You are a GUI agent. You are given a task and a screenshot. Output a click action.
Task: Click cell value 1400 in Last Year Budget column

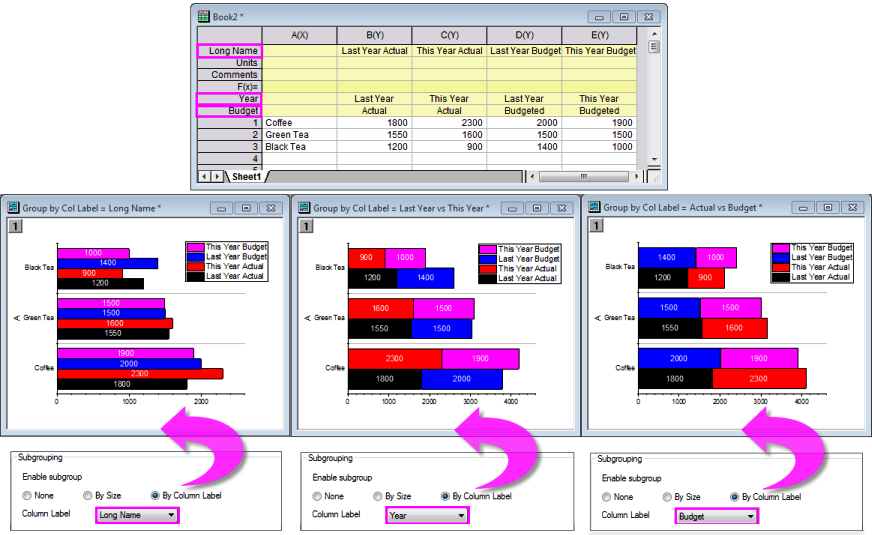pos(524,147)
